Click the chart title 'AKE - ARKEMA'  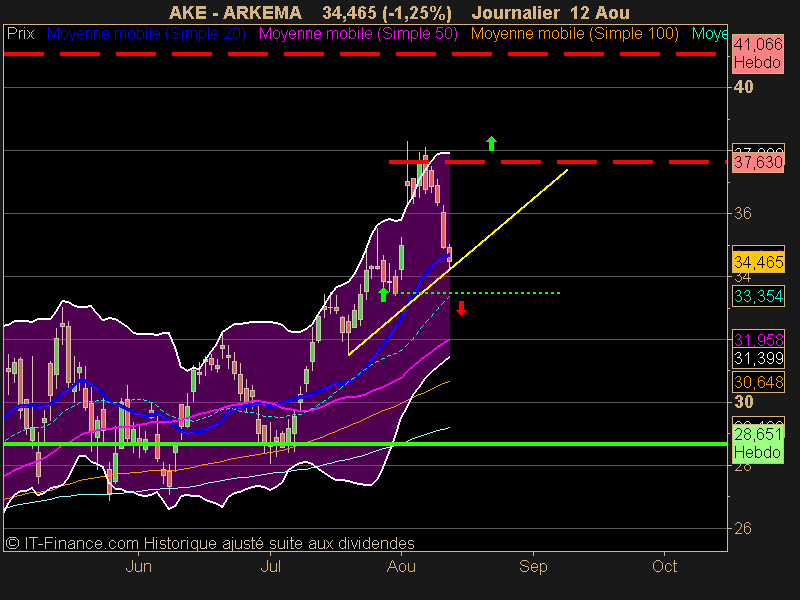[x=235, y=12]
